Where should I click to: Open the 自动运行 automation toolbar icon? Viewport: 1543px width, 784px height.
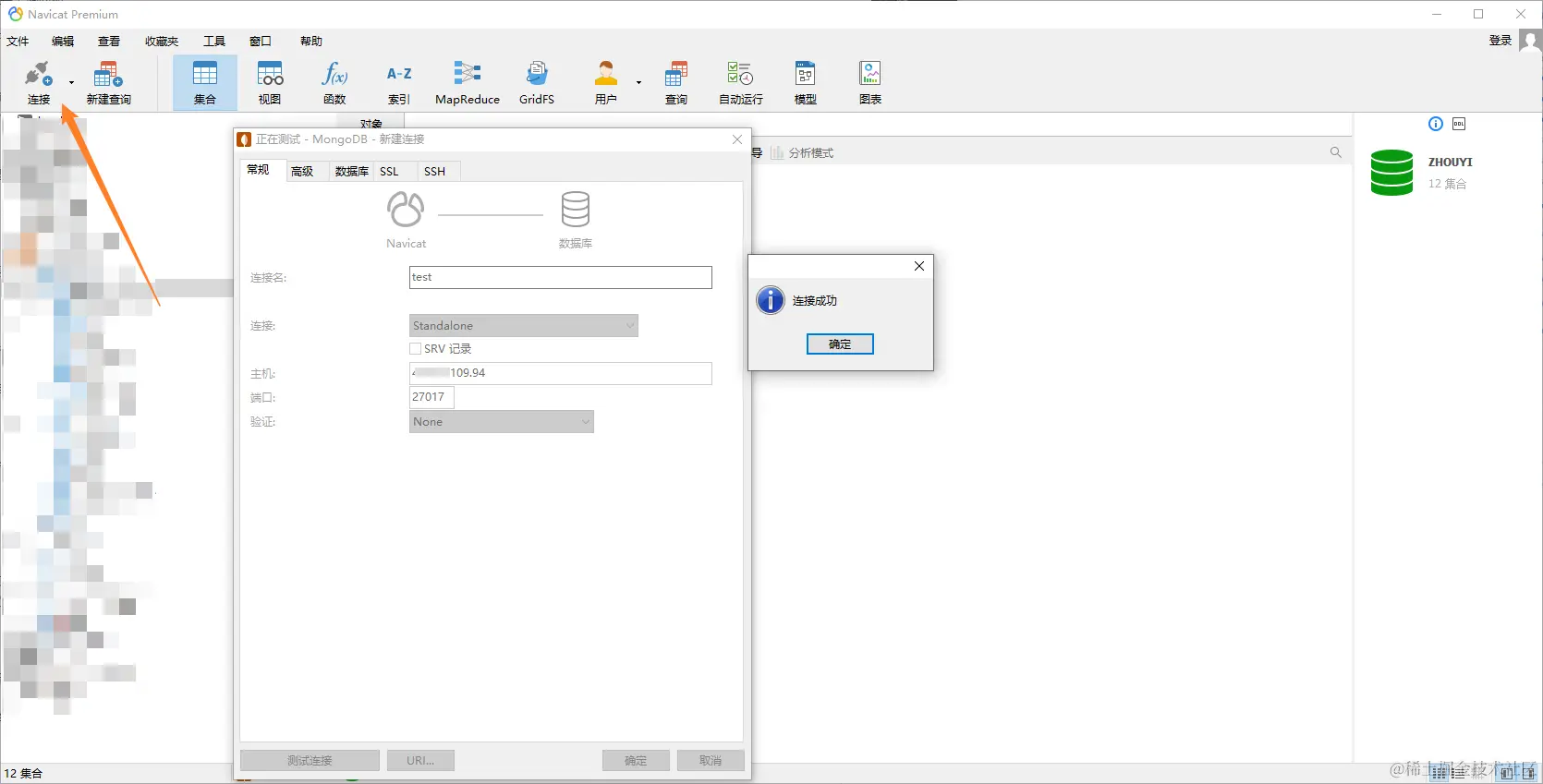(x=741, y=83)
